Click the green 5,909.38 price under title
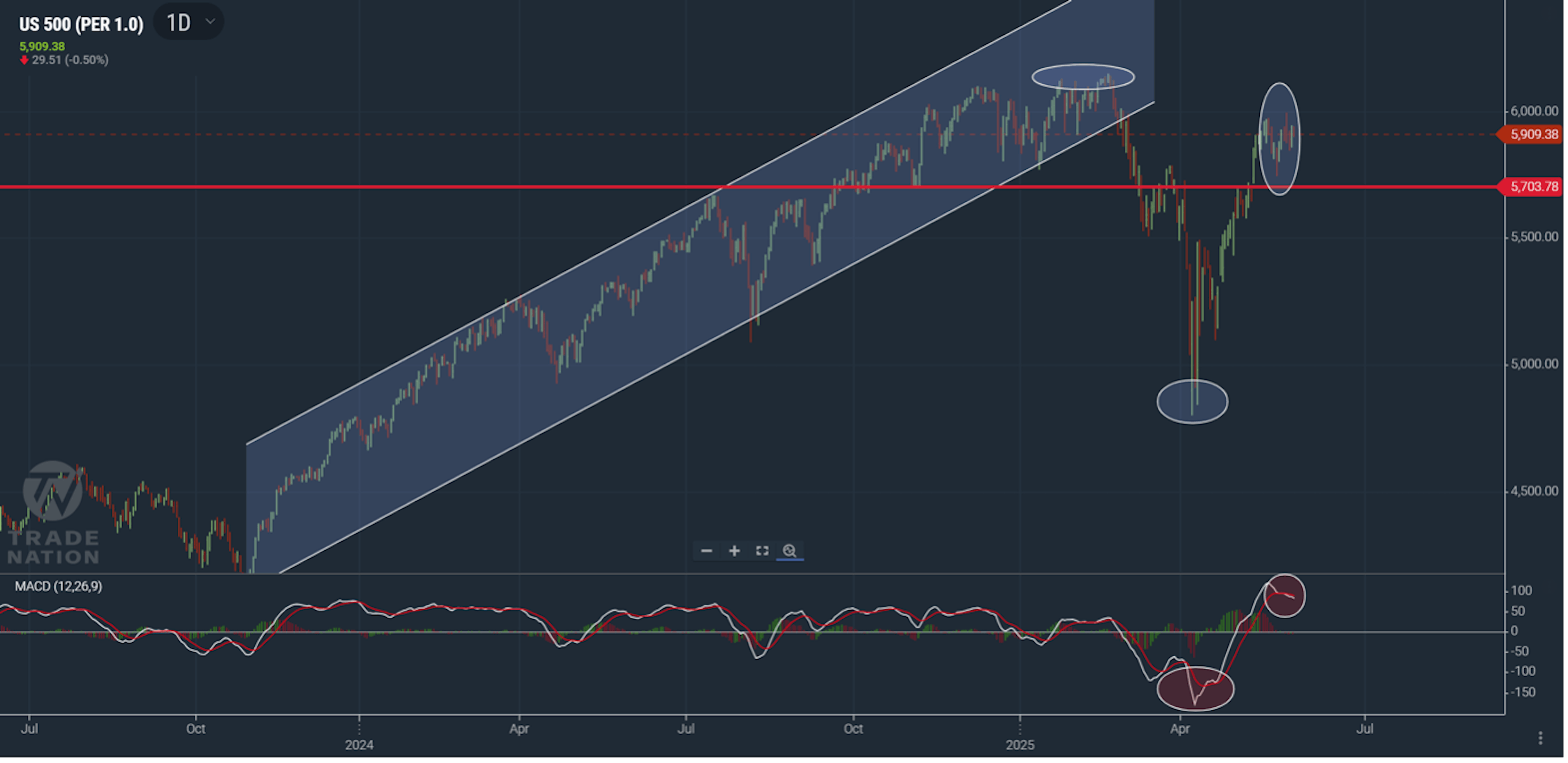This screenshot has width=1568, height=763. tap(42, 47)
